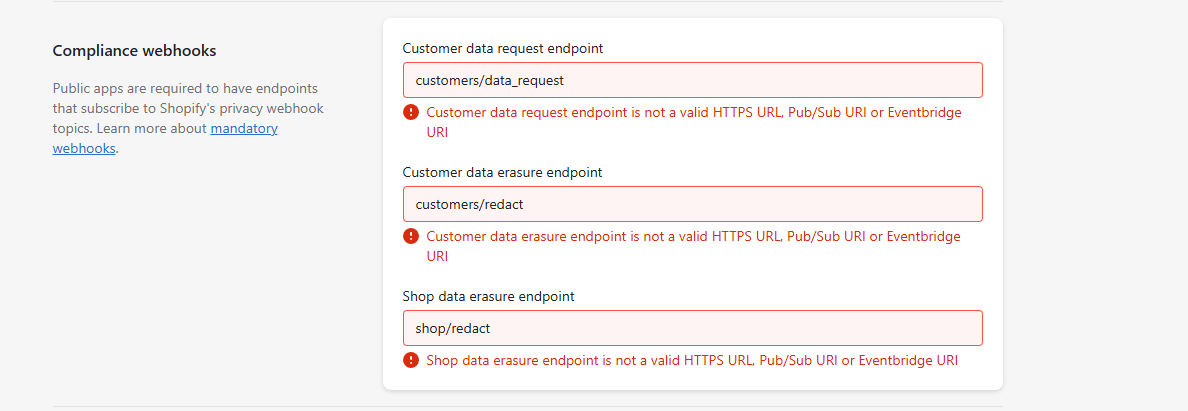Click the 'Shop data erasure endpoint' label

489,296
